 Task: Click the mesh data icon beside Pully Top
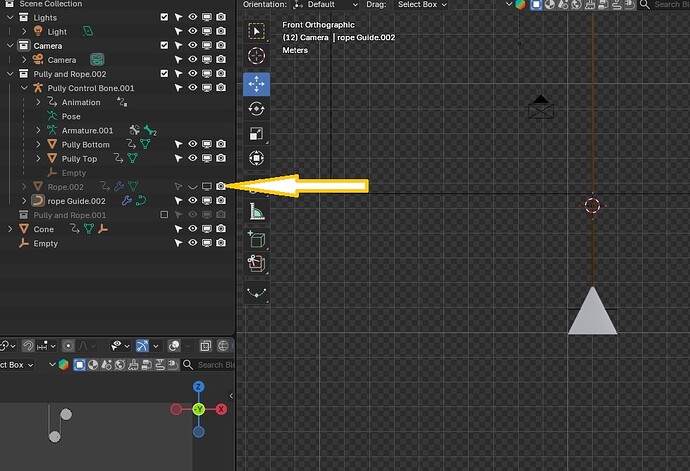click(x=132, y=158)
